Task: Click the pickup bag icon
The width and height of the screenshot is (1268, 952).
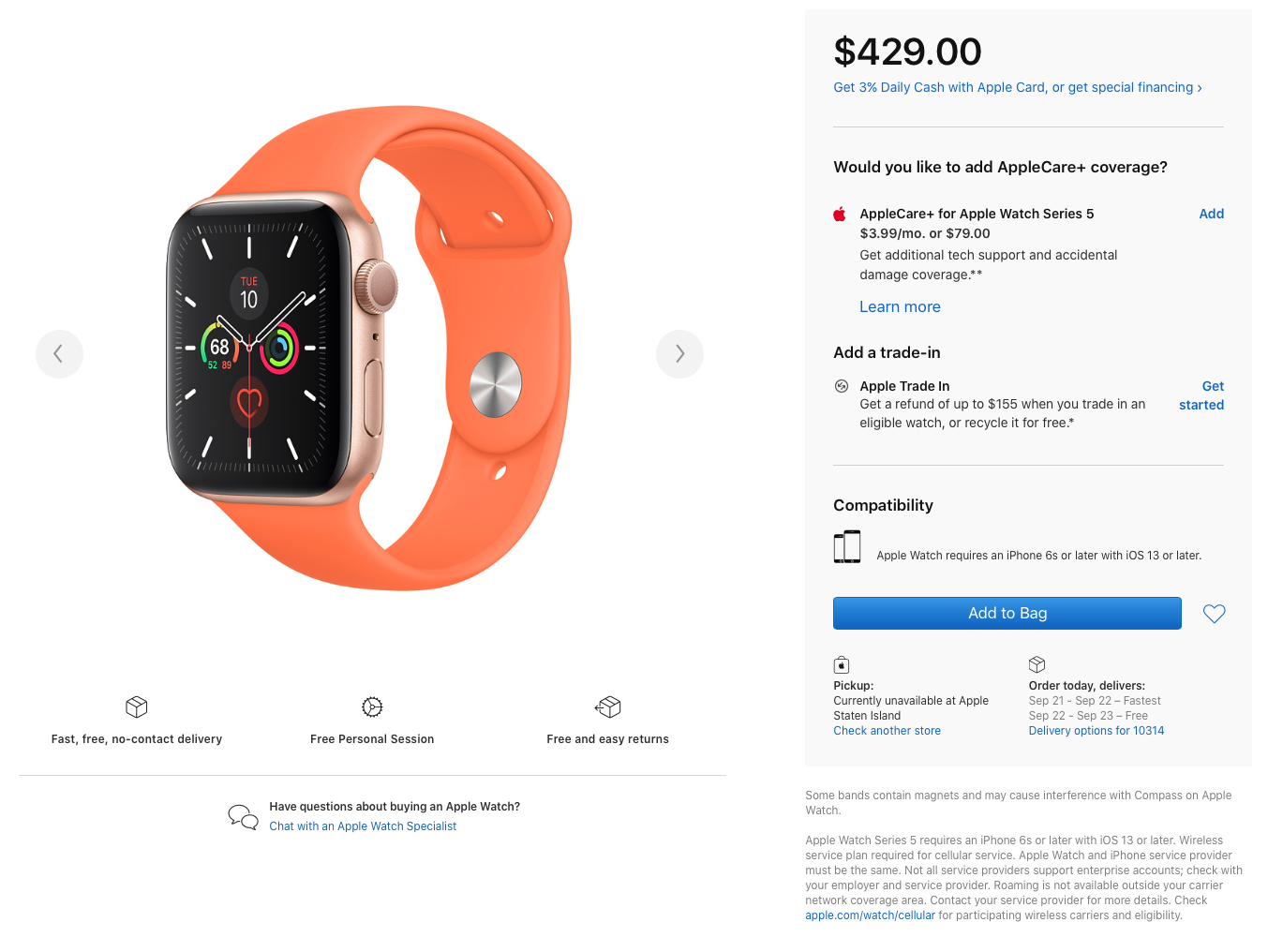Action: click(842, 665)
